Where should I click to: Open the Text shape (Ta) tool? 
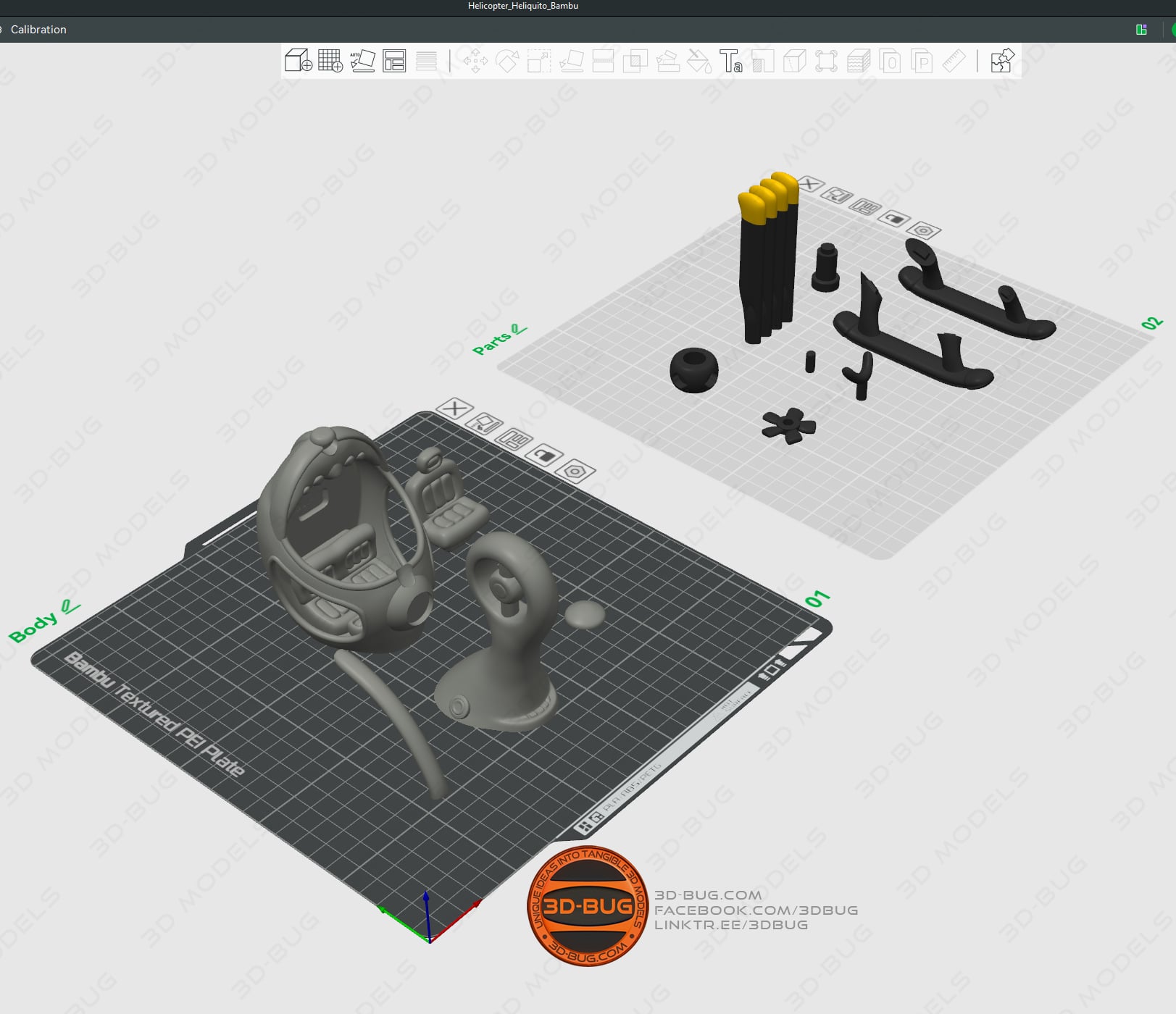[x=730, y=61]
